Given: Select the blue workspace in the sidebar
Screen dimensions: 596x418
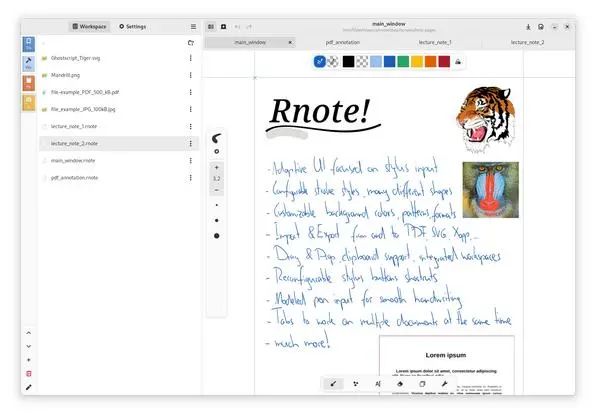Looking at the screenshot, I should 29,44.
